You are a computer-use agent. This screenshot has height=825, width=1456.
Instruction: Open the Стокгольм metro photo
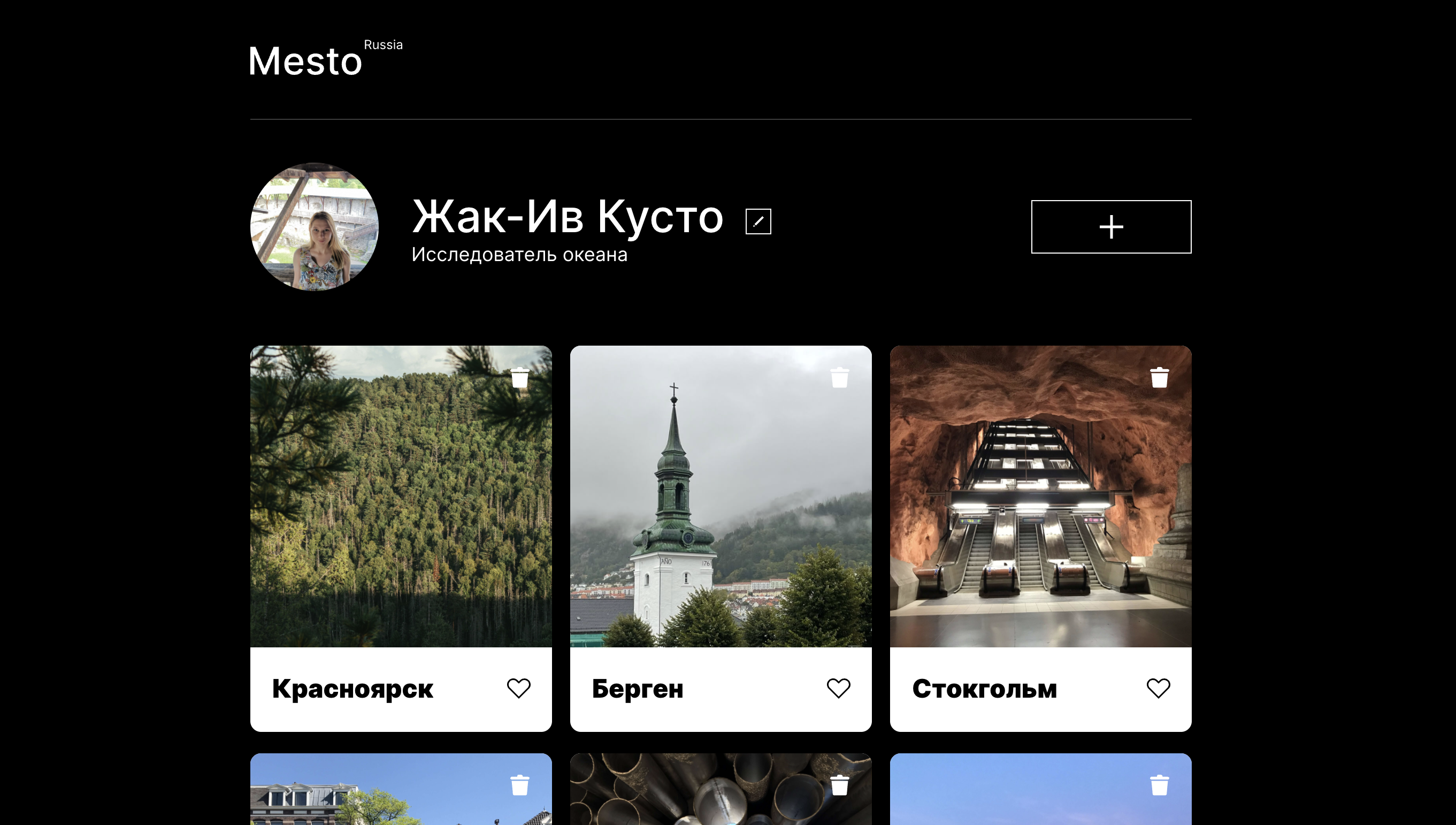coord(1041,496)
